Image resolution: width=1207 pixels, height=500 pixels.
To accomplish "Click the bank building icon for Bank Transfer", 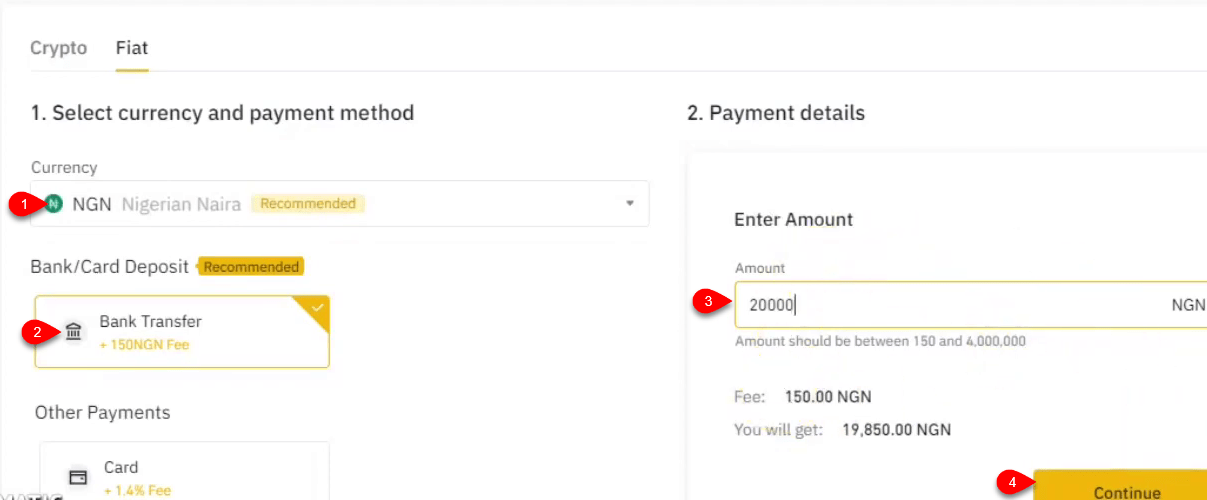I will pyautogui.click(x=74, y=332).
